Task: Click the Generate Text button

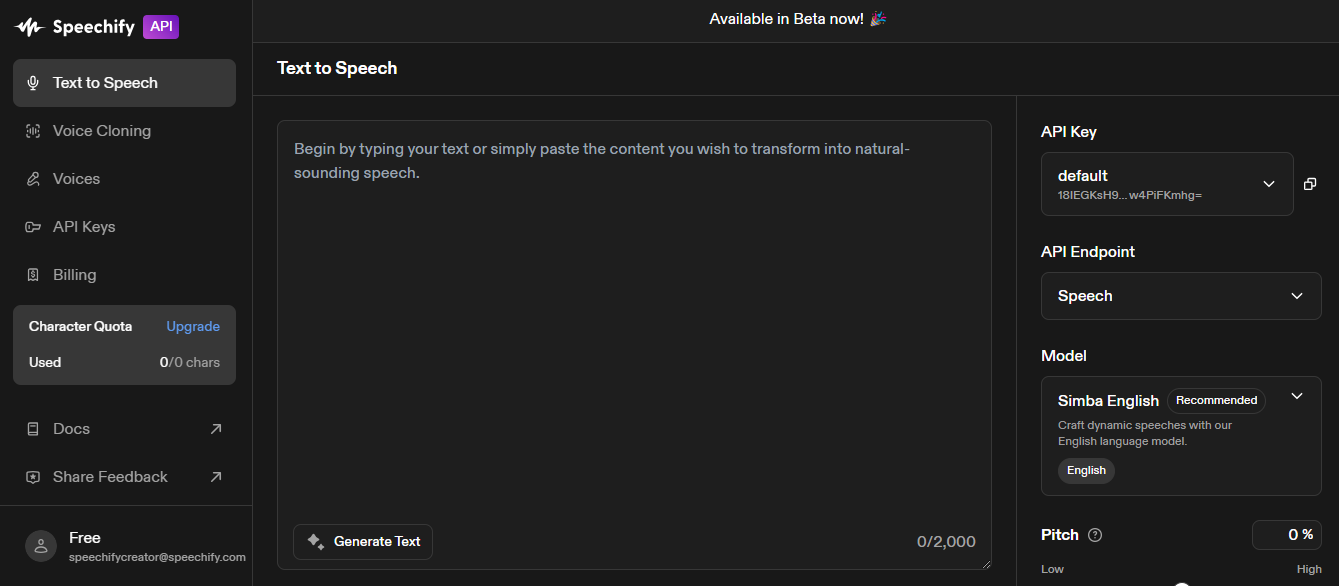Action: click(363, 541)
